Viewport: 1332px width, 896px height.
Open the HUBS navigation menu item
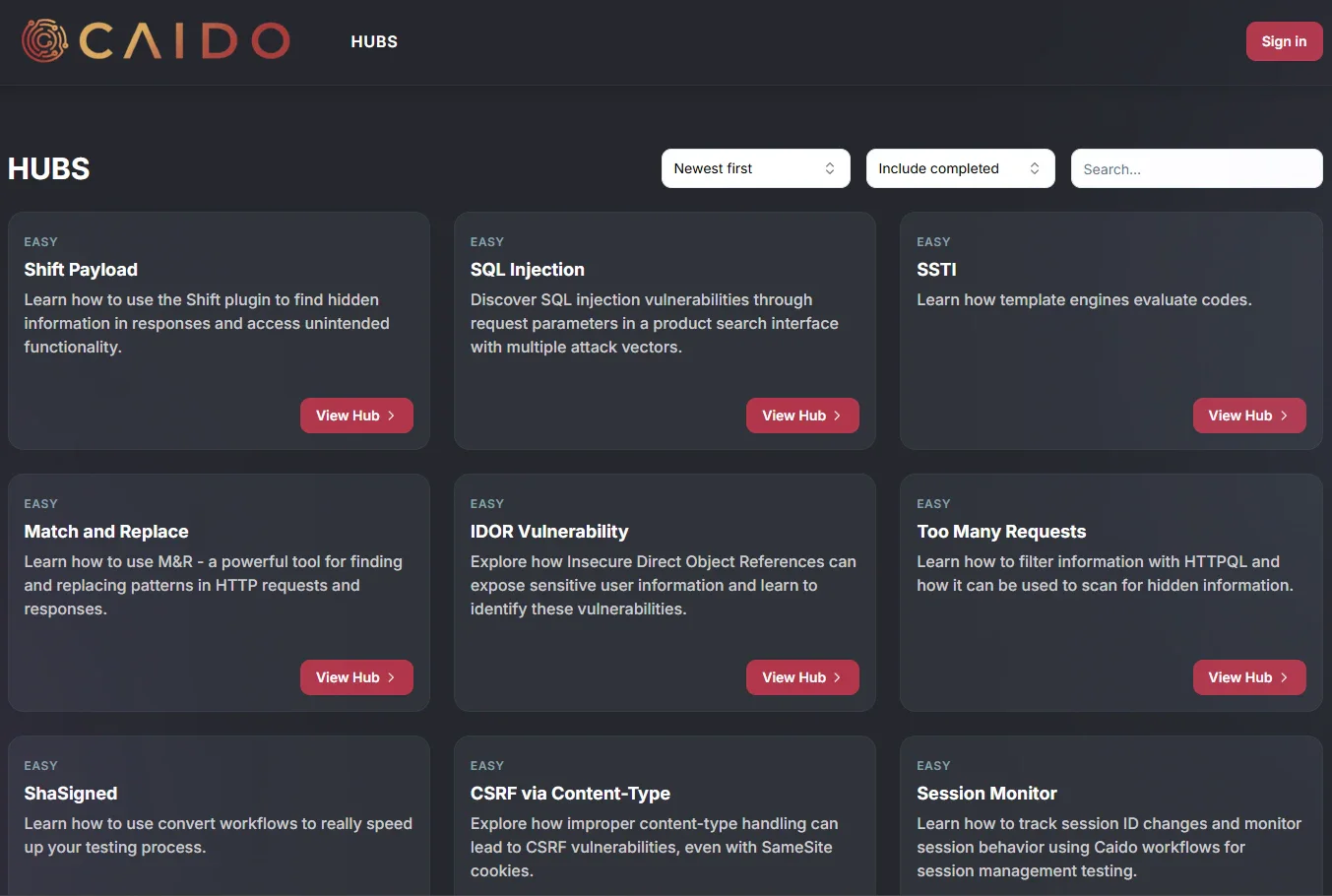[x=374, y=41]
